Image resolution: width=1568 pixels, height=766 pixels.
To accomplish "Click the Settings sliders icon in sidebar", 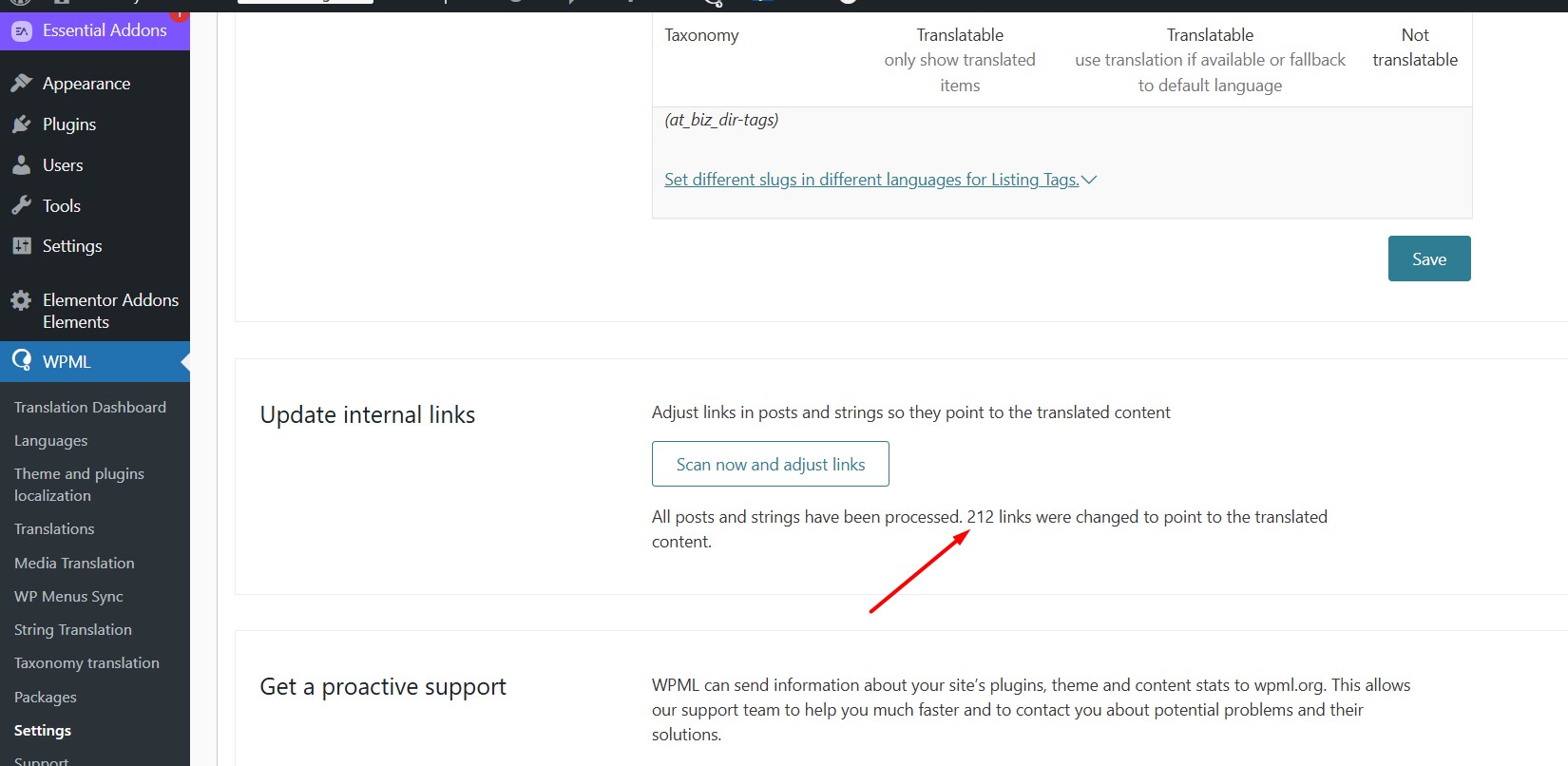I will point(21,246).
